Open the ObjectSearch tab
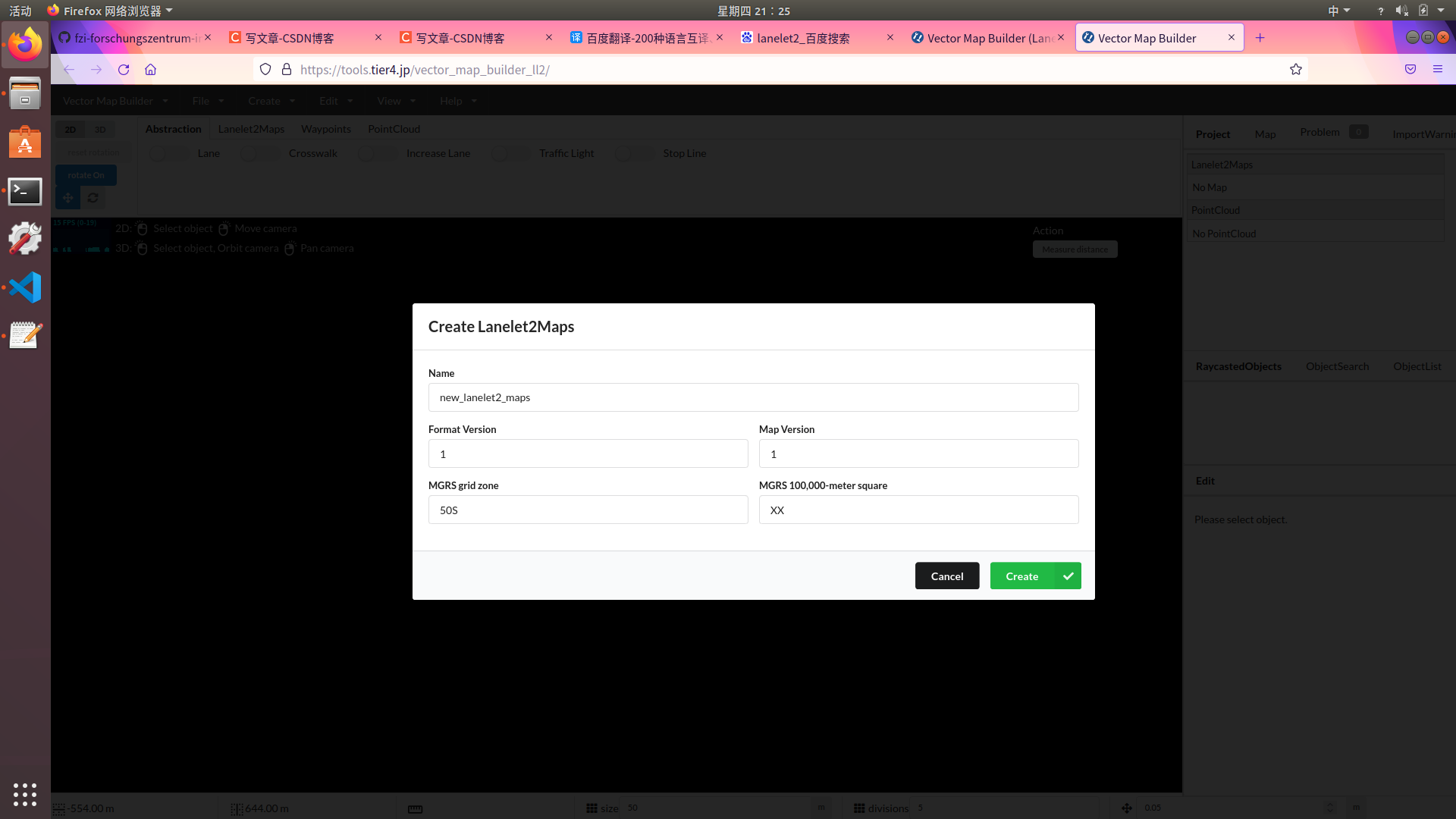Viewport: 1456px width, 819px height. pos(1337,366)
